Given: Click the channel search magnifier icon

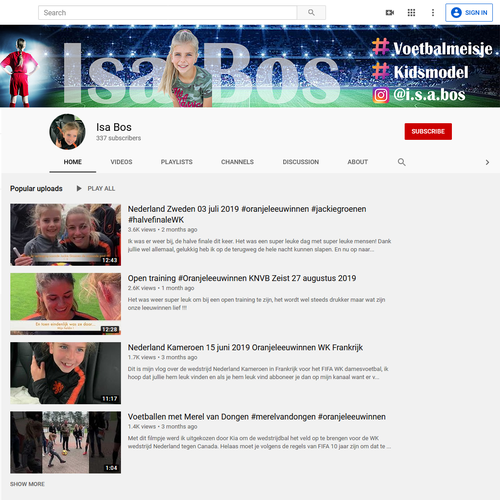Looking at the screenshot, I should tap(402, 162).
